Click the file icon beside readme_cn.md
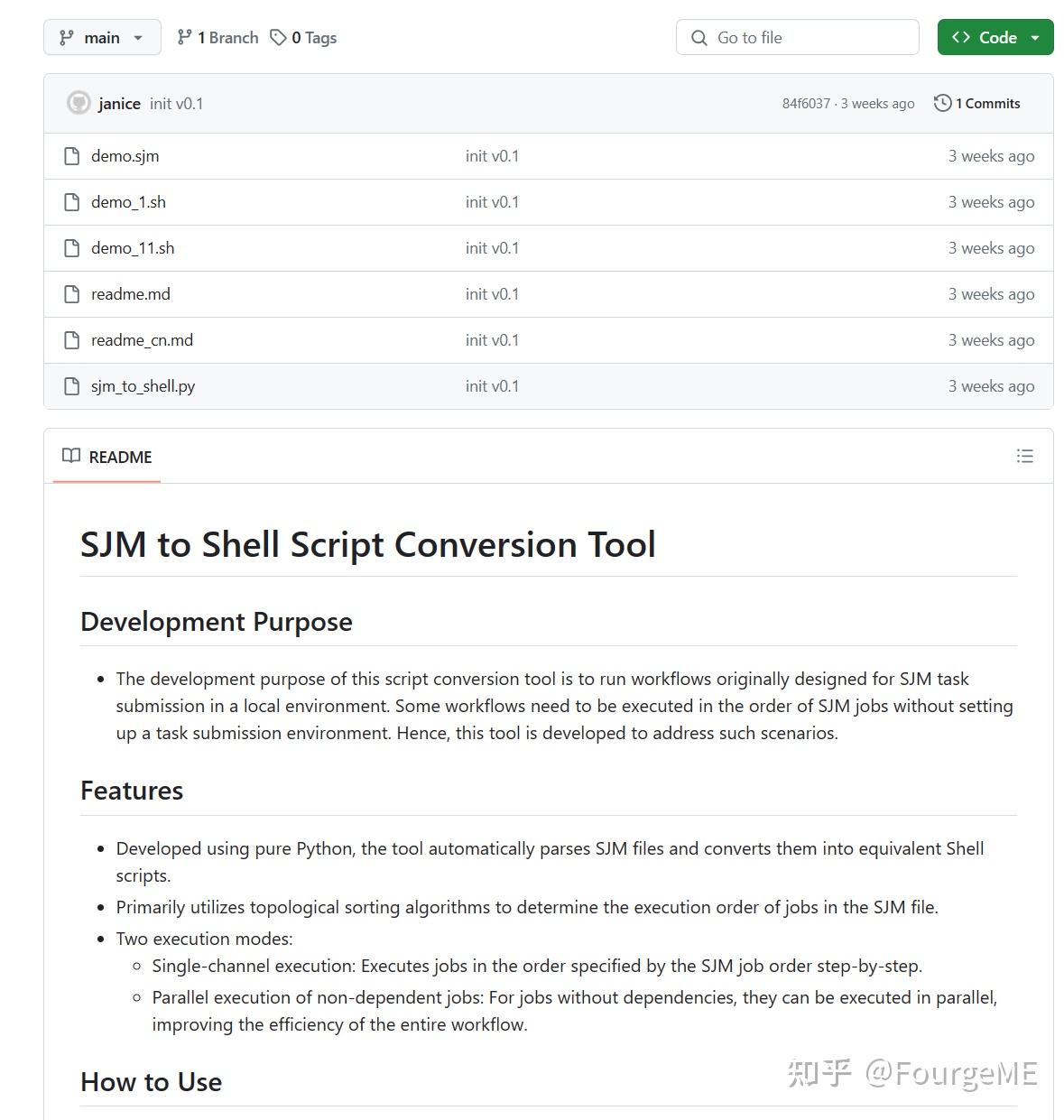Screen dimensions: 1064x1120 point(72,340)
